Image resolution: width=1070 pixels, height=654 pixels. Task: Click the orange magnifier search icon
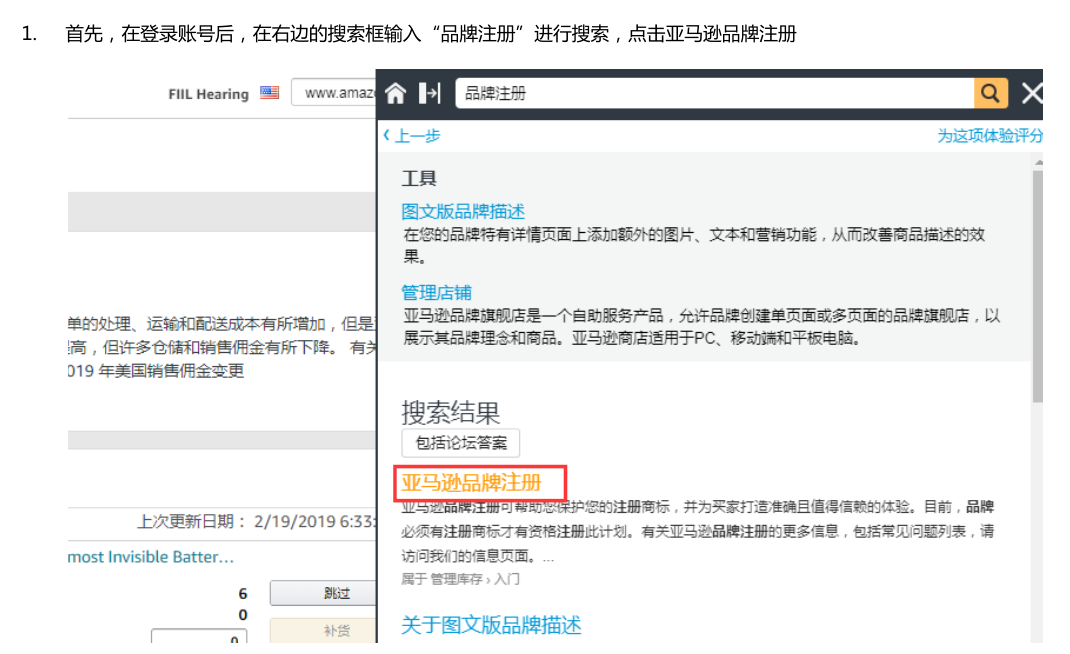(x=990, y=92)
